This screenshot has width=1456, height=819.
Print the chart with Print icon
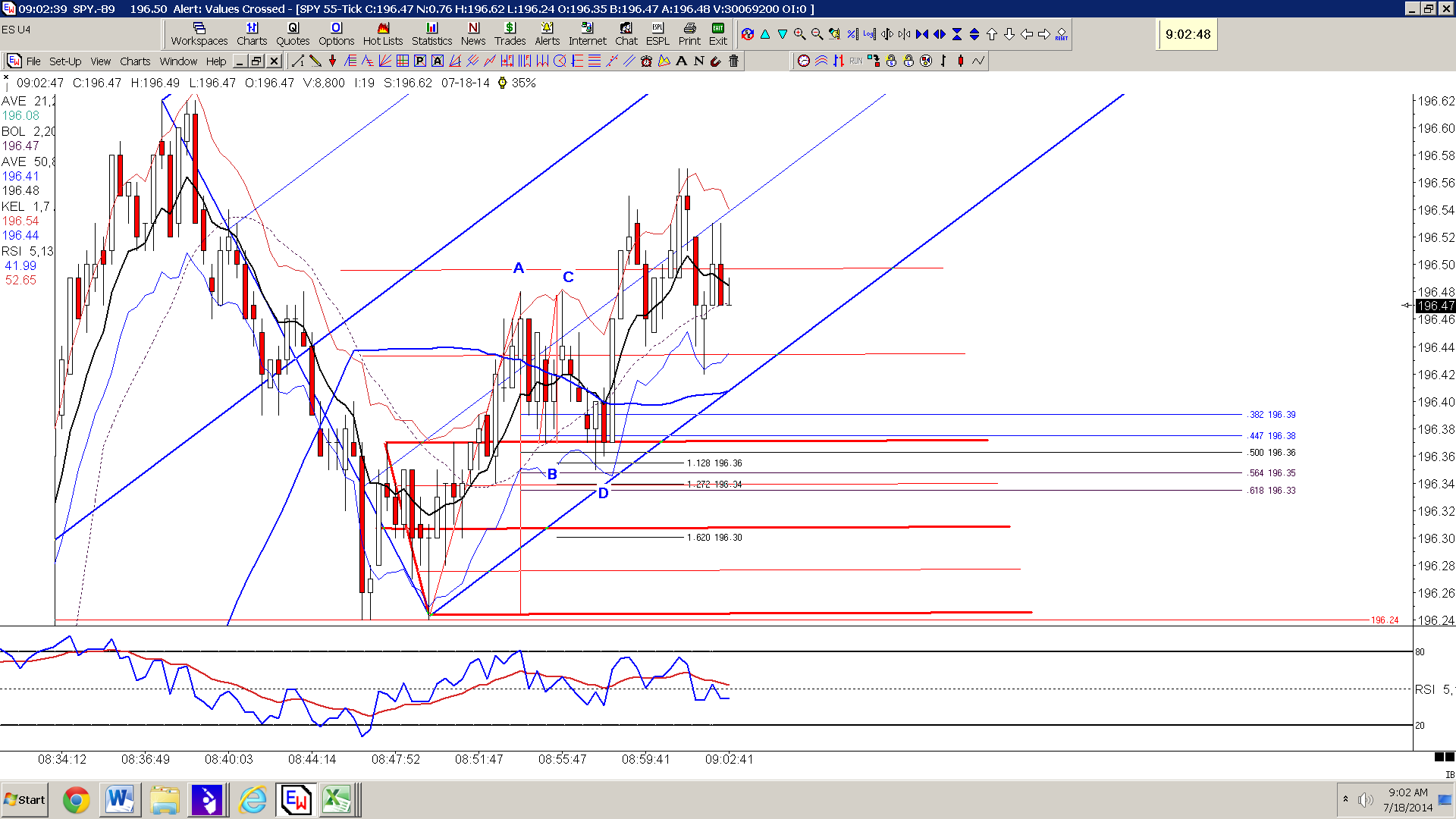689,34
